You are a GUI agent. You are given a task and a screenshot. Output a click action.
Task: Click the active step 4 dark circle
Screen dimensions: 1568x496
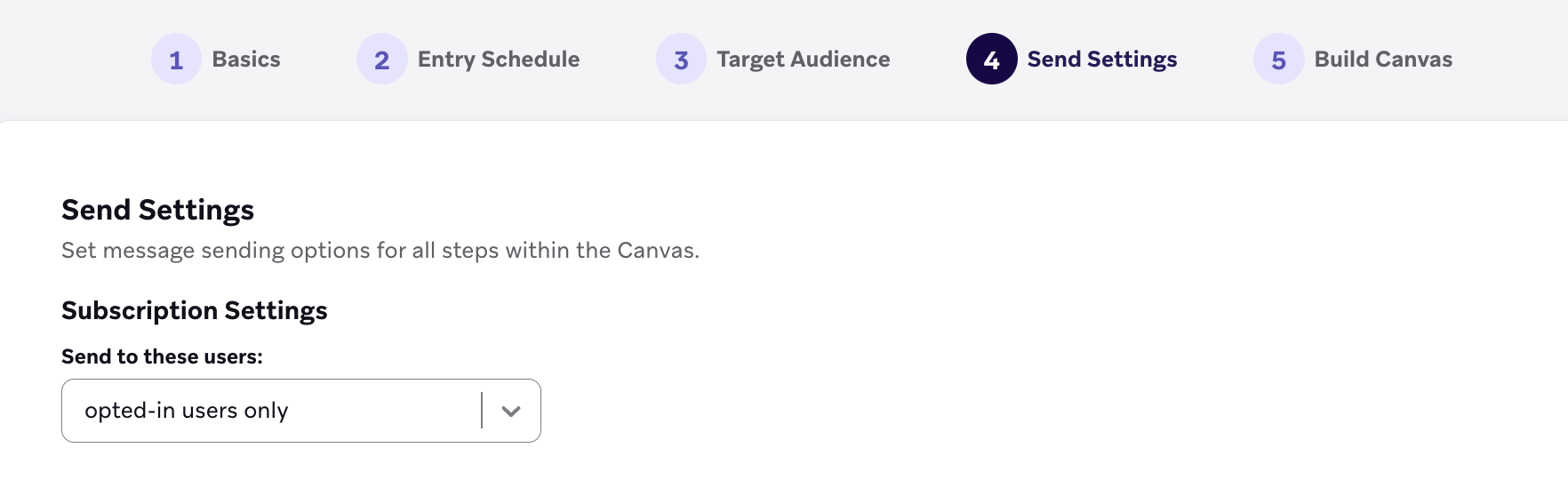coord(991,59)
